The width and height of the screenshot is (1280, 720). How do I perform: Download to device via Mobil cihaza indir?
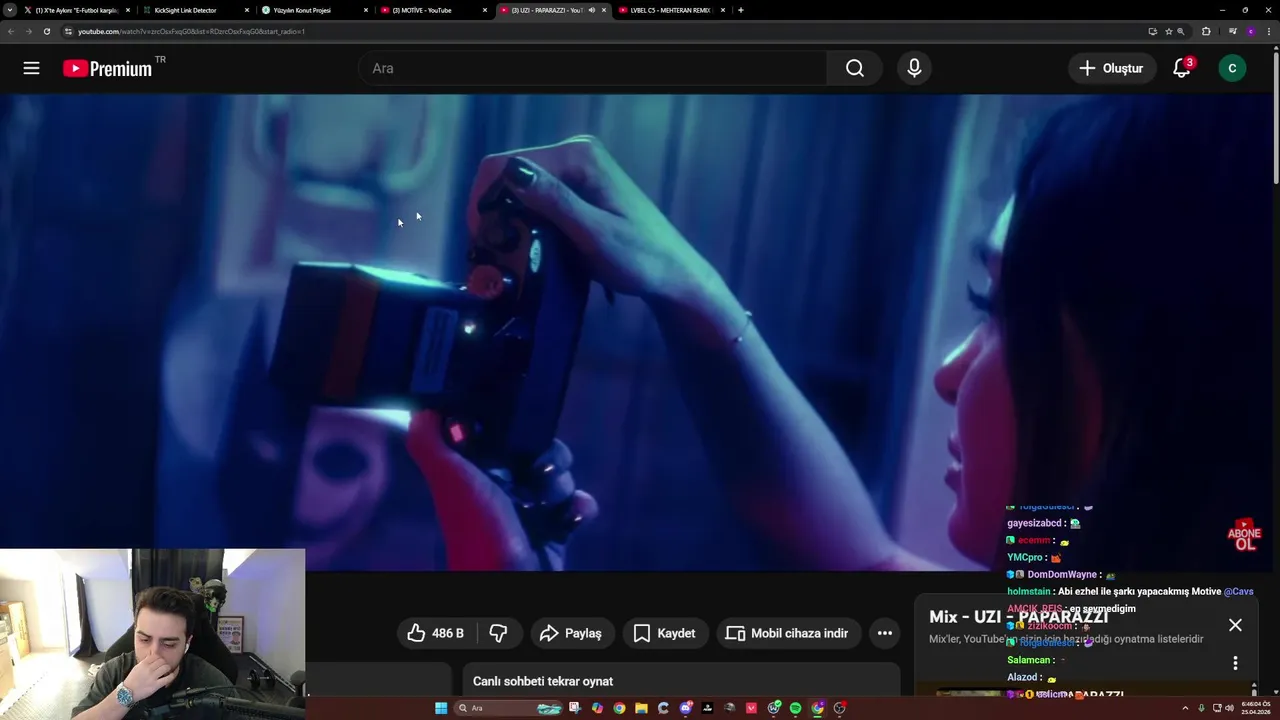click(x=787, y=633)
